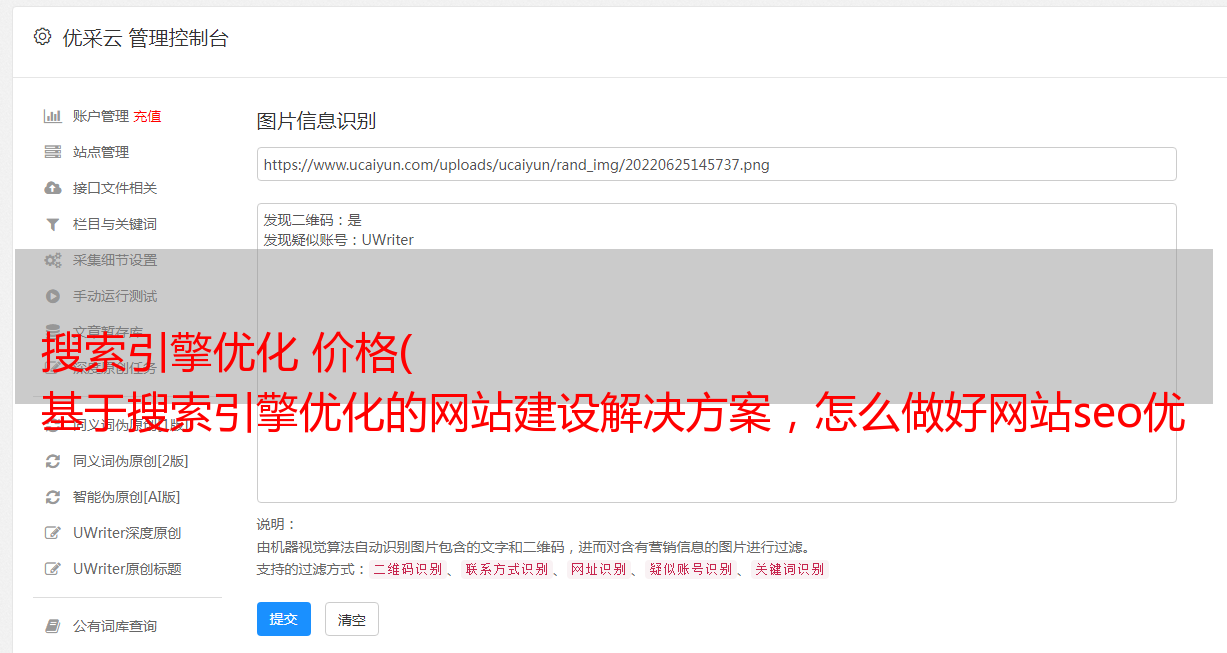Click the 支持的过滤方式： label
Image resolution: width=1227 pixels, height=653 pixels.
tap(311, 569)
